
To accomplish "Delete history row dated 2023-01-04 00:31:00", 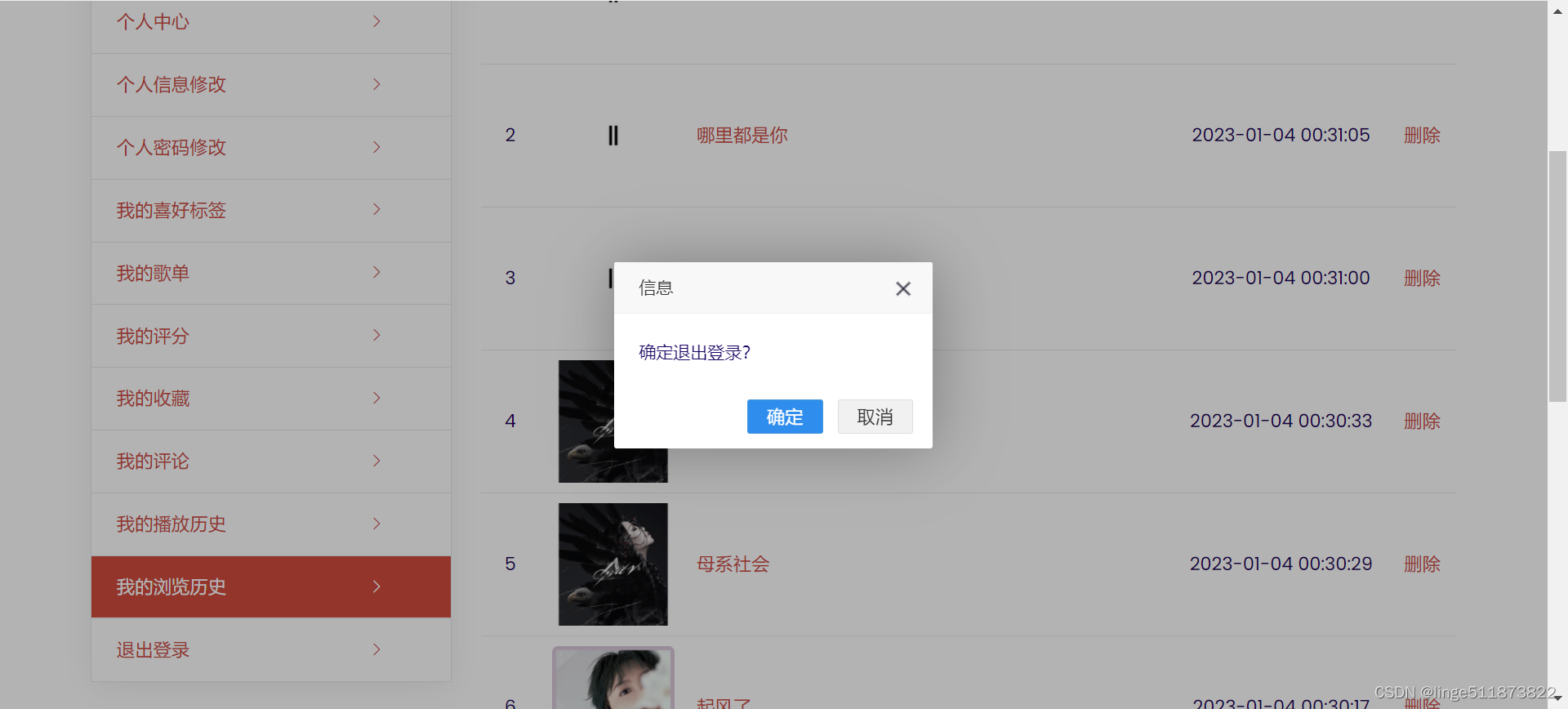I will [1422, 279].
